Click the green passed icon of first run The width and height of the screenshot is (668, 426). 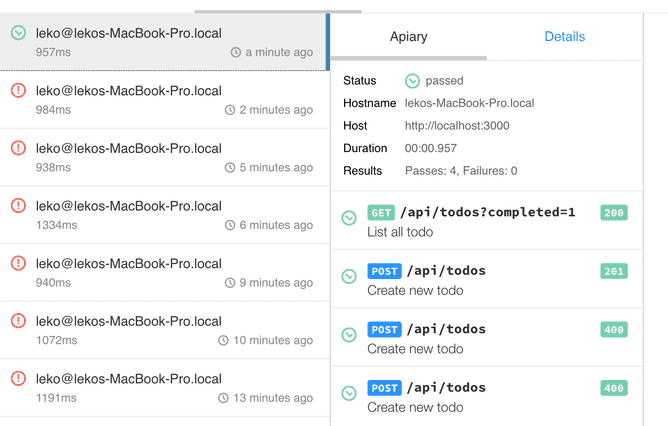click(18, 33)
